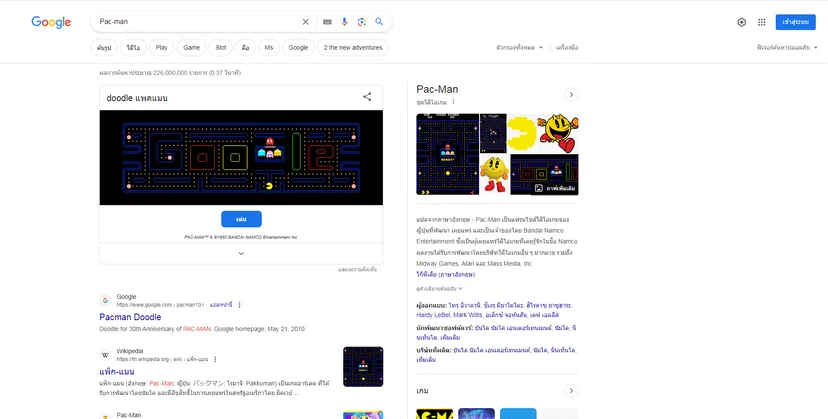Open the standing Pac-Man with red boots image
Screen dimensions: 828x419
(x=495, y=174)
